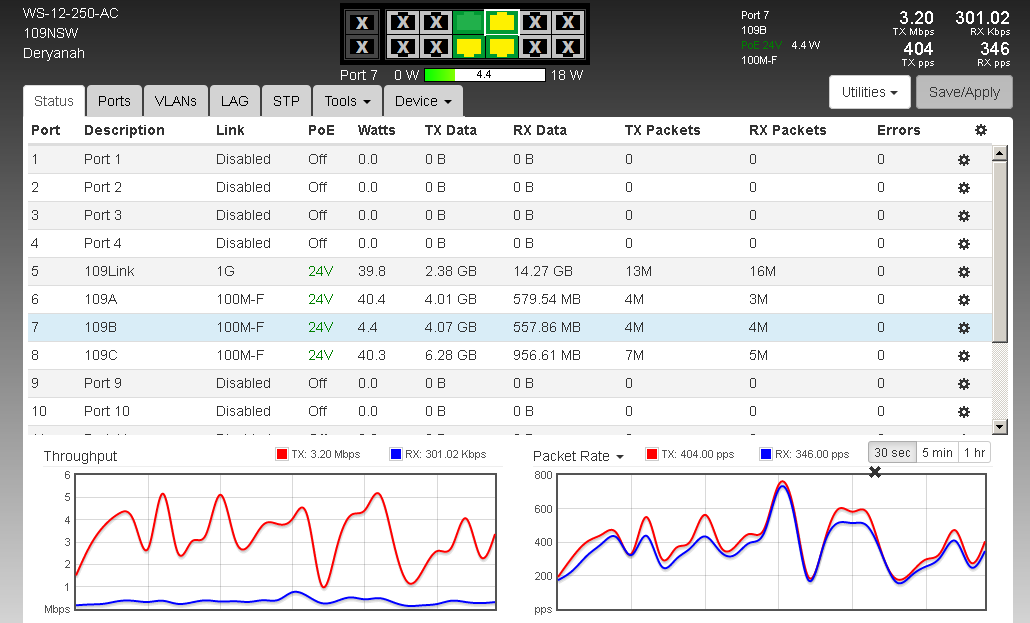1030x623 pixels.
Task: Click the PoE wattage bar showing 4.4
Action: coord(484,75)
